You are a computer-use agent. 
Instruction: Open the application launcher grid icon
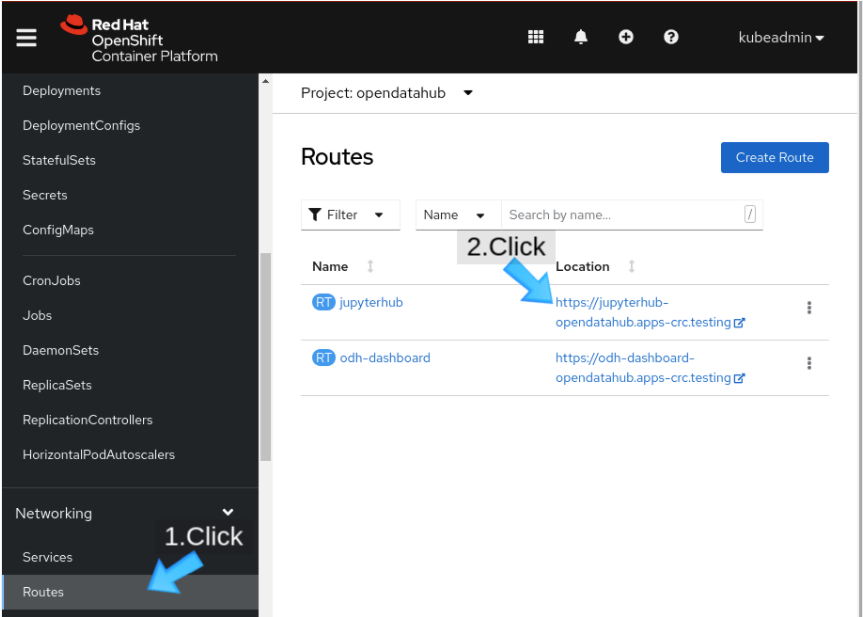pos(536,37)
